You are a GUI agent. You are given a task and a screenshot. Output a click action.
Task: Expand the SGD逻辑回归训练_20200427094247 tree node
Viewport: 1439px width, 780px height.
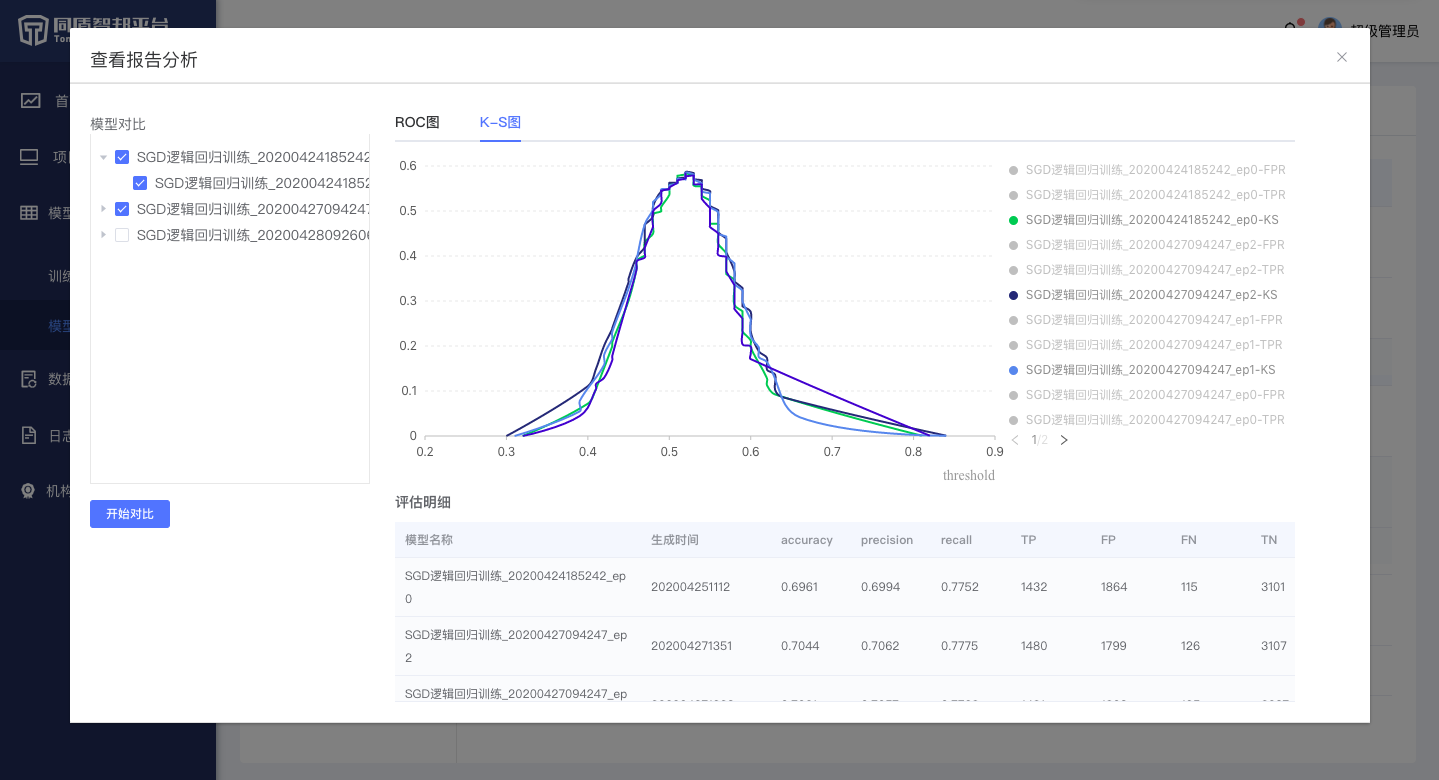[x=103, y=209]
